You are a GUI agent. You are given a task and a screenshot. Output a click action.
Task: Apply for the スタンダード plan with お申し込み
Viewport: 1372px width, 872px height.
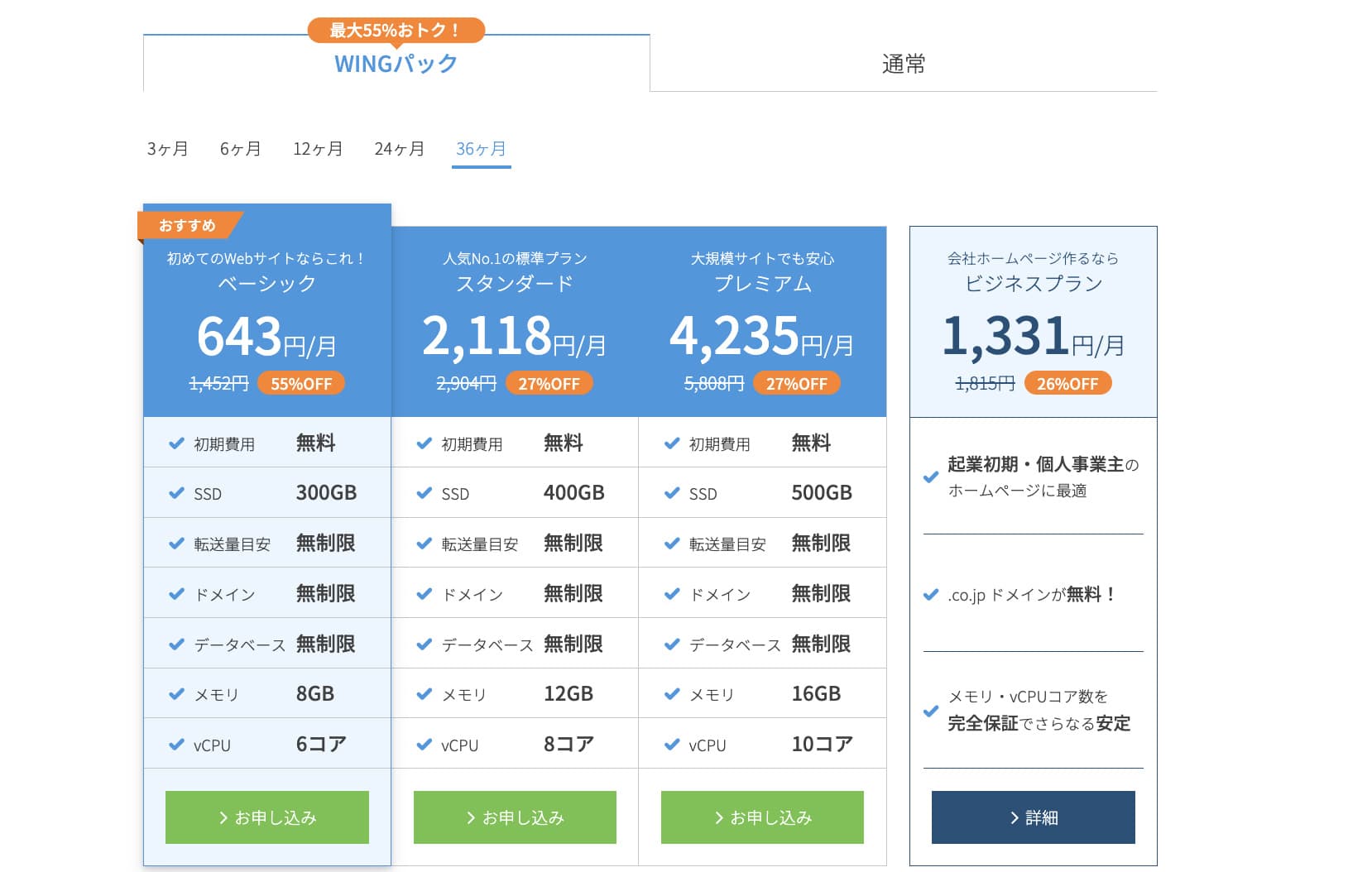tap(515, 817)
